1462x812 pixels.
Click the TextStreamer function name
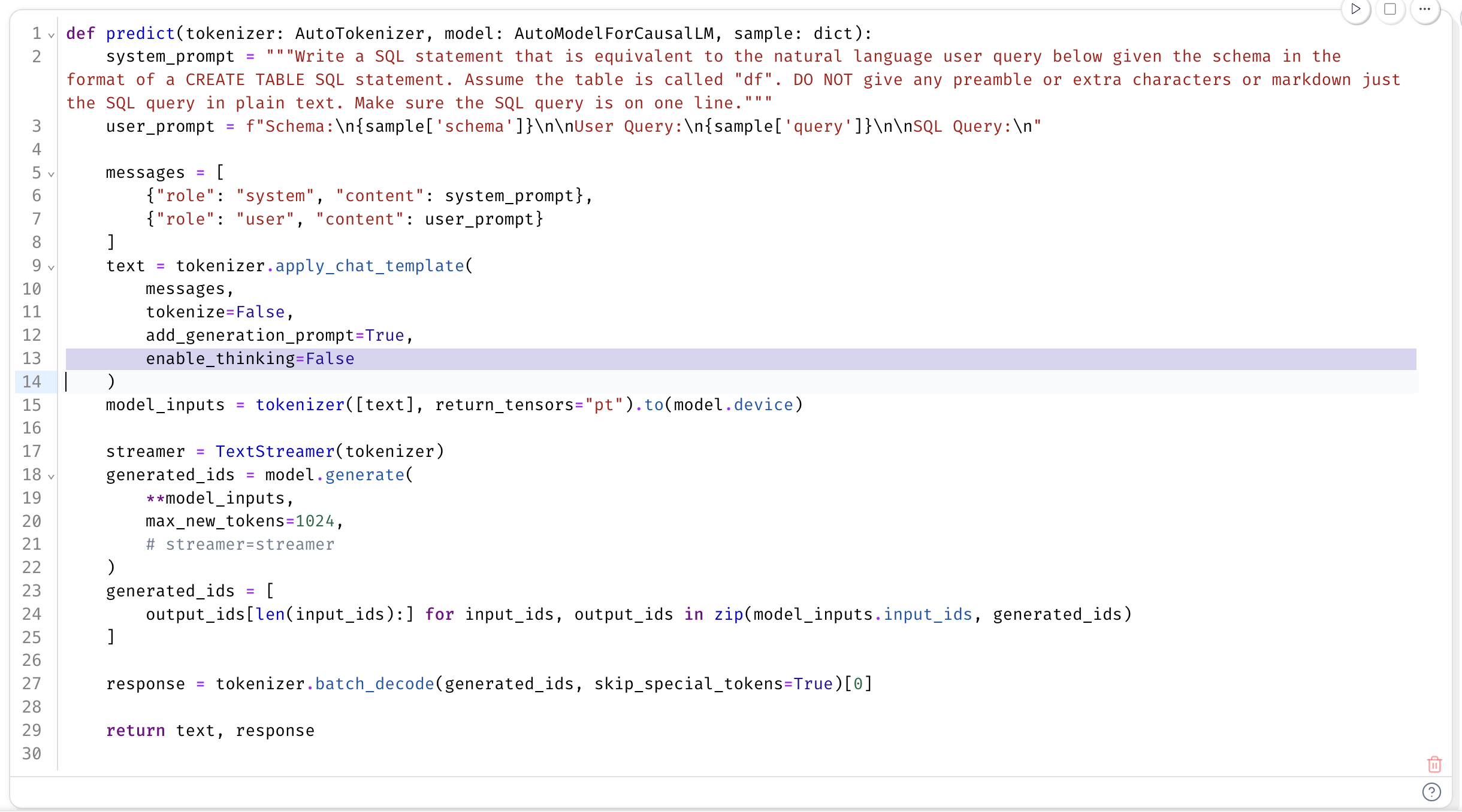275,451
